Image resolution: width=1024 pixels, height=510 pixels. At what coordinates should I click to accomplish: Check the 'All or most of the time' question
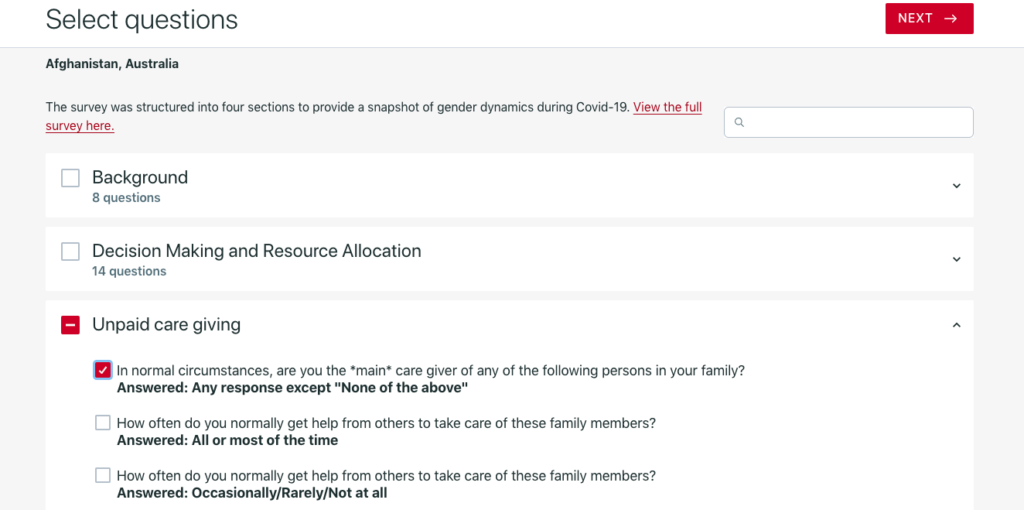[x=103, y=423]
